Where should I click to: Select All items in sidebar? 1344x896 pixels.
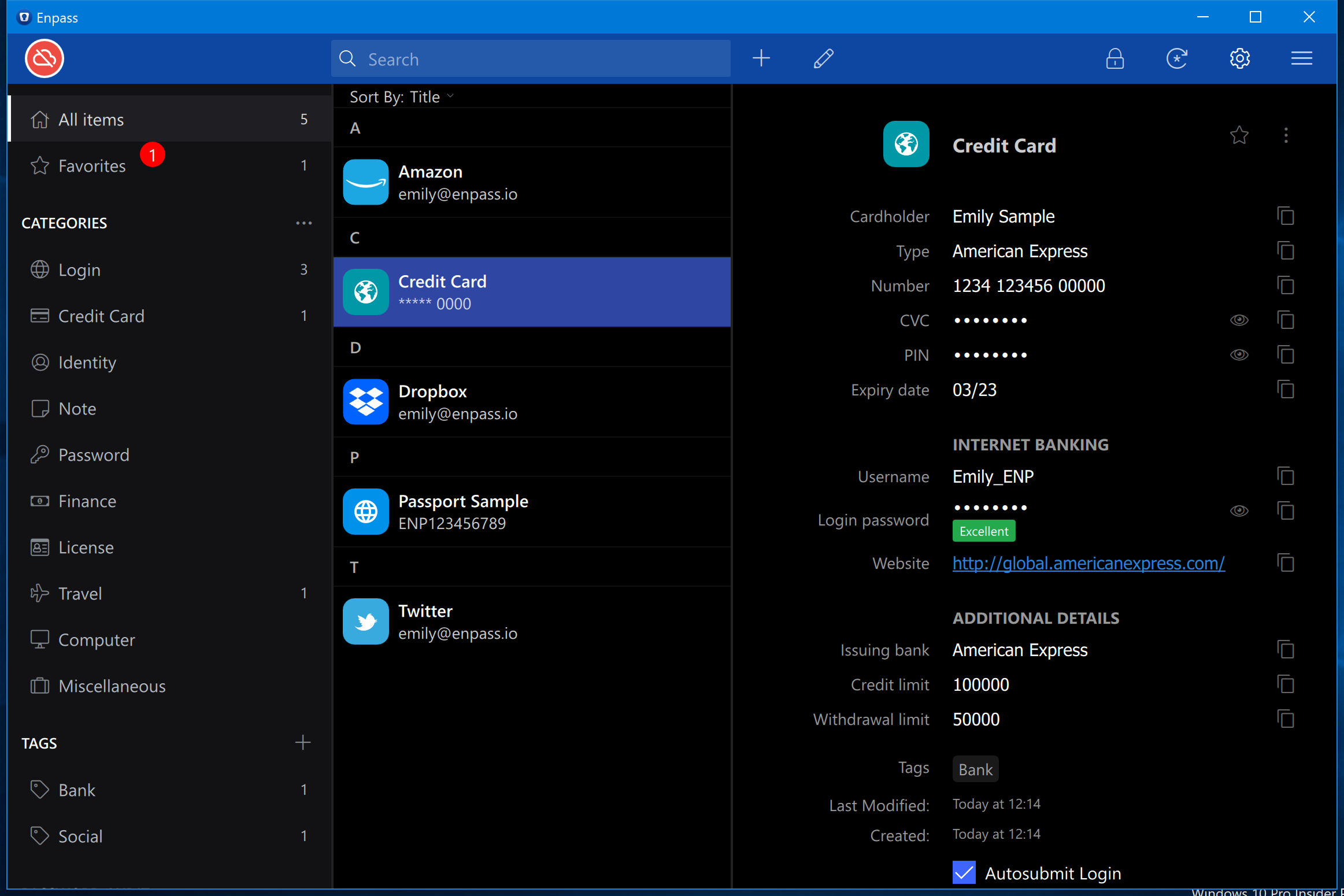[171, 120]
